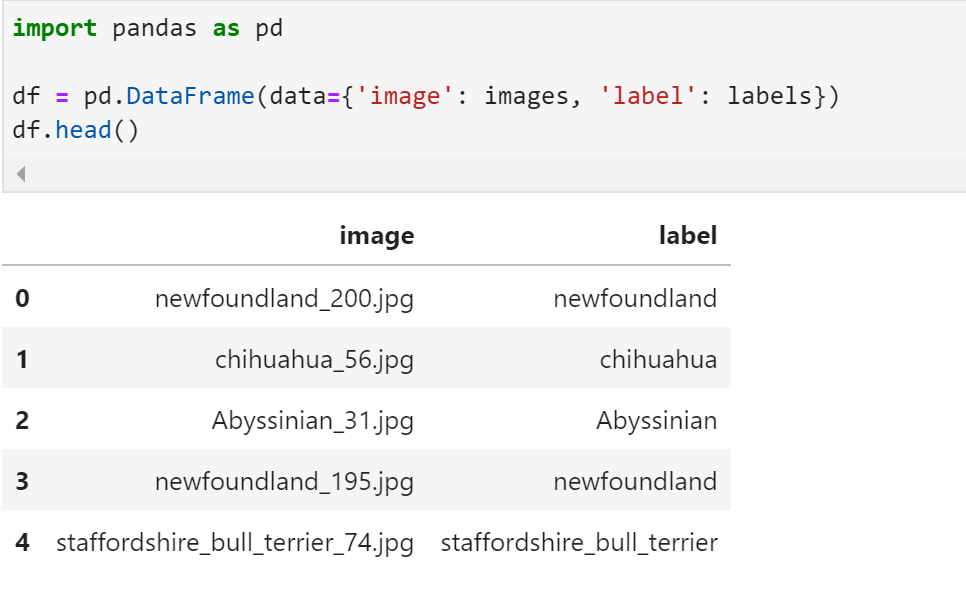Select the chihuahua_56.jpg image cell
The image size is (966, 594).
(x=314, y=359)
